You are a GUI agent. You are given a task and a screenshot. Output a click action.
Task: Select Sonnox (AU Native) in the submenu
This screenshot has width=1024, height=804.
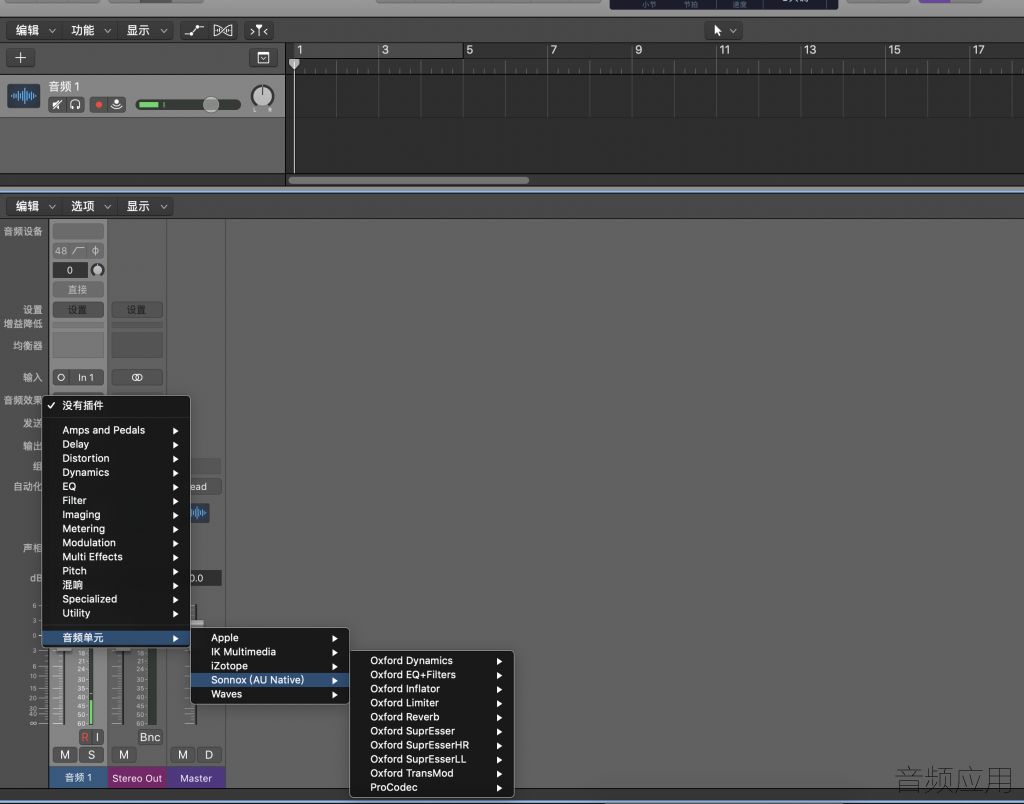[270, 681]
